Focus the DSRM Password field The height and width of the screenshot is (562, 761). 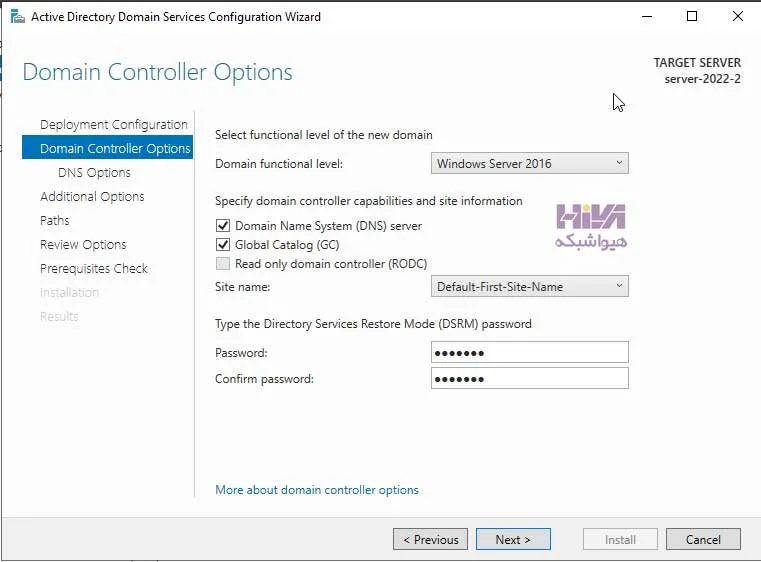tap(529, 352)
